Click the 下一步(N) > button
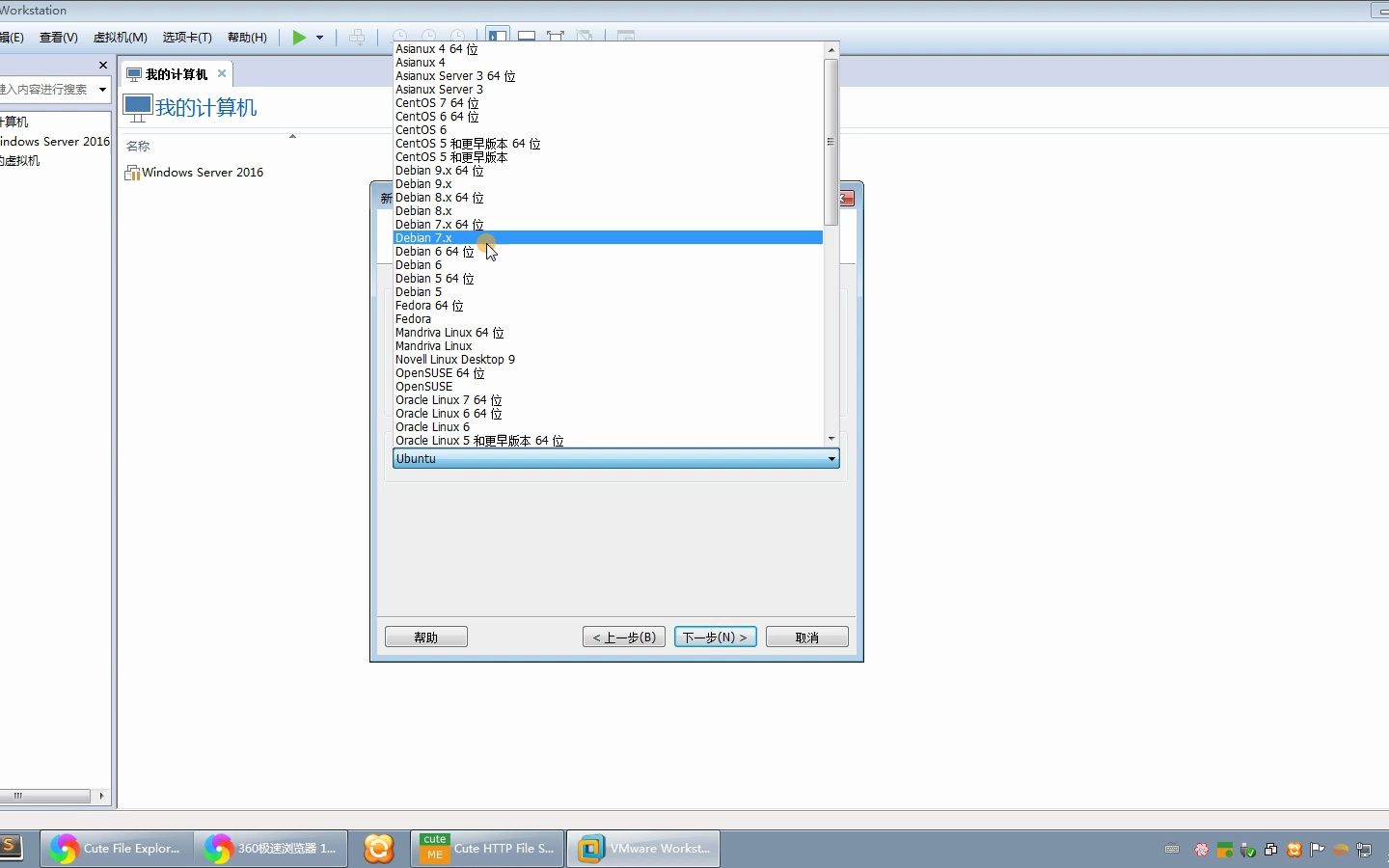Screen dimensions: 1389x868 (716, 637)
